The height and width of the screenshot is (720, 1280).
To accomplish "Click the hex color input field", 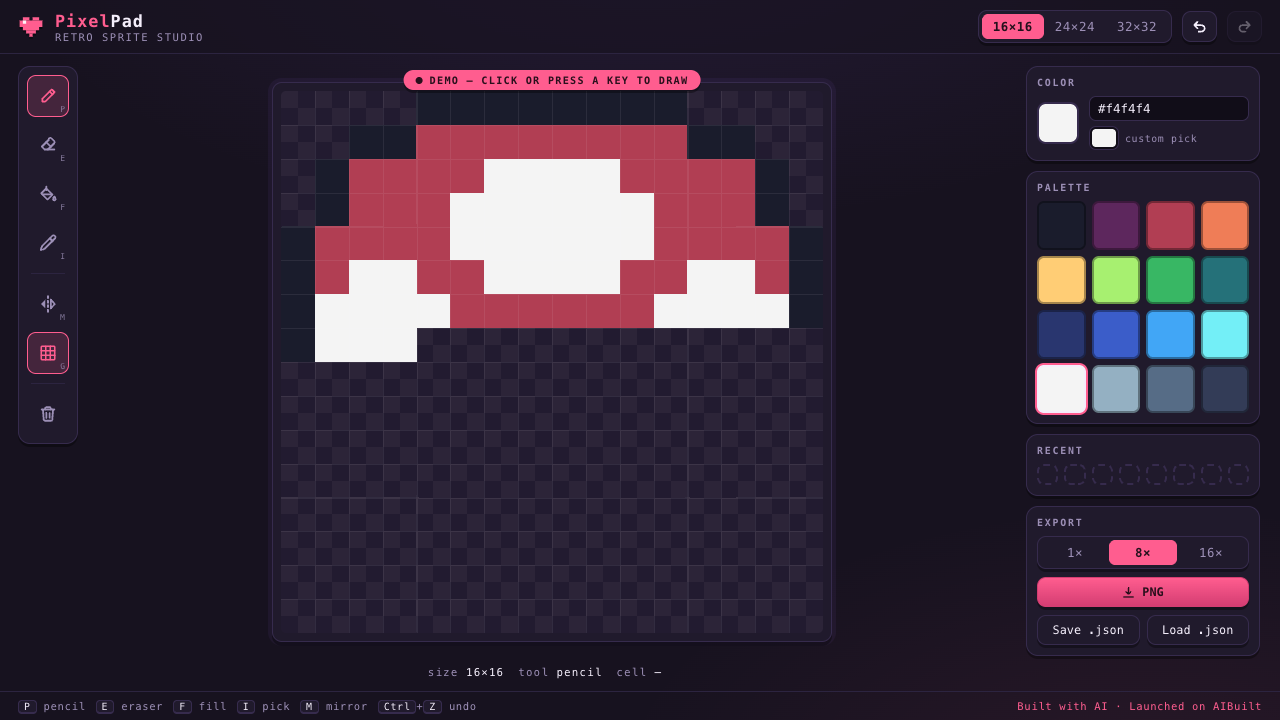I will pos(1169,109).
